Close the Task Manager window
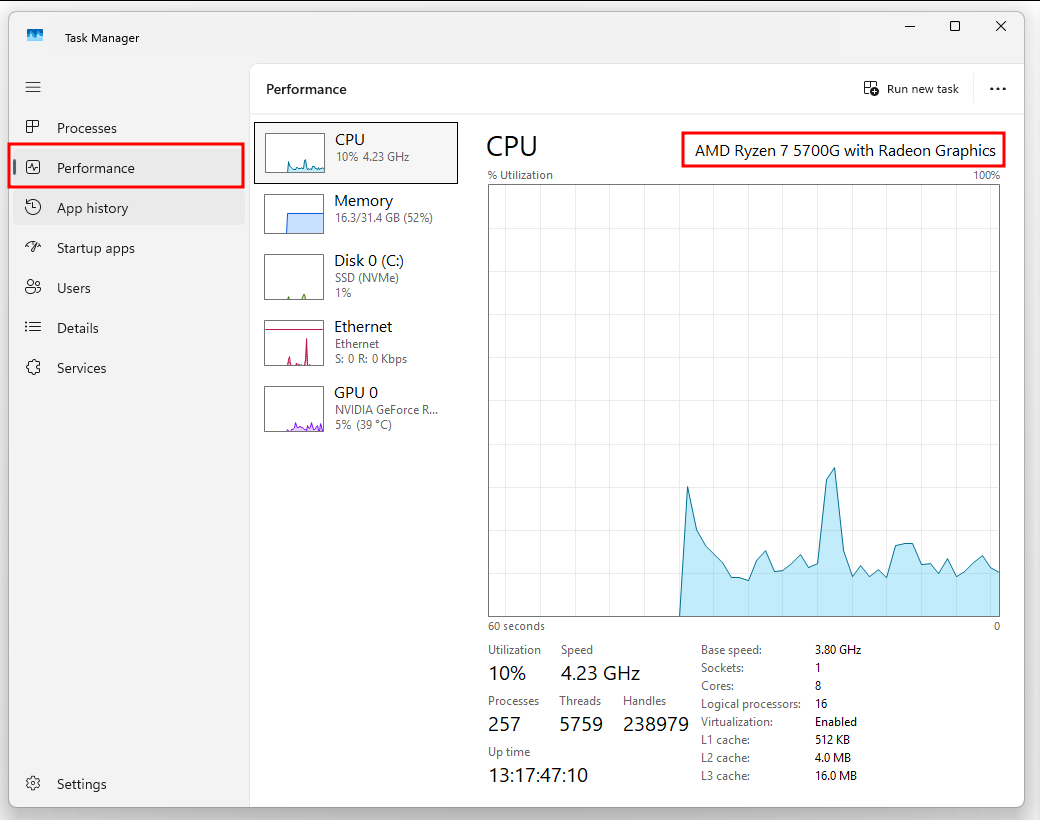Screen dimensions: 1040x820 [1001, 27]
